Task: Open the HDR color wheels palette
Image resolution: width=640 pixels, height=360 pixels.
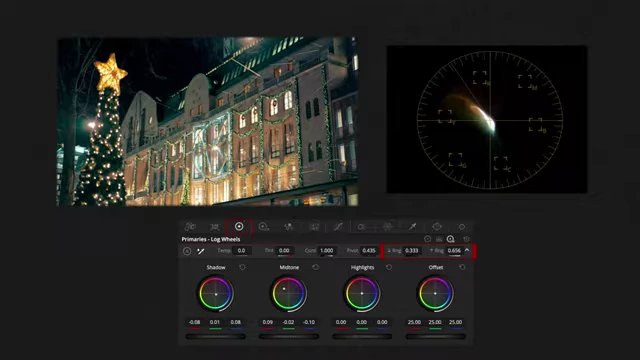Action: [x=264, y=227]
